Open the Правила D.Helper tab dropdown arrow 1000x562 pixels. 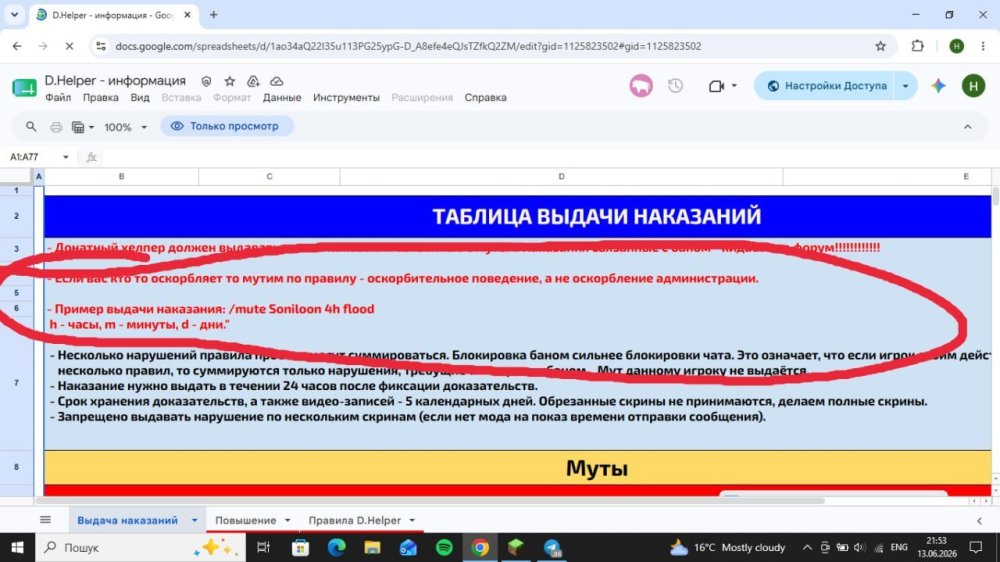[412, 521]
